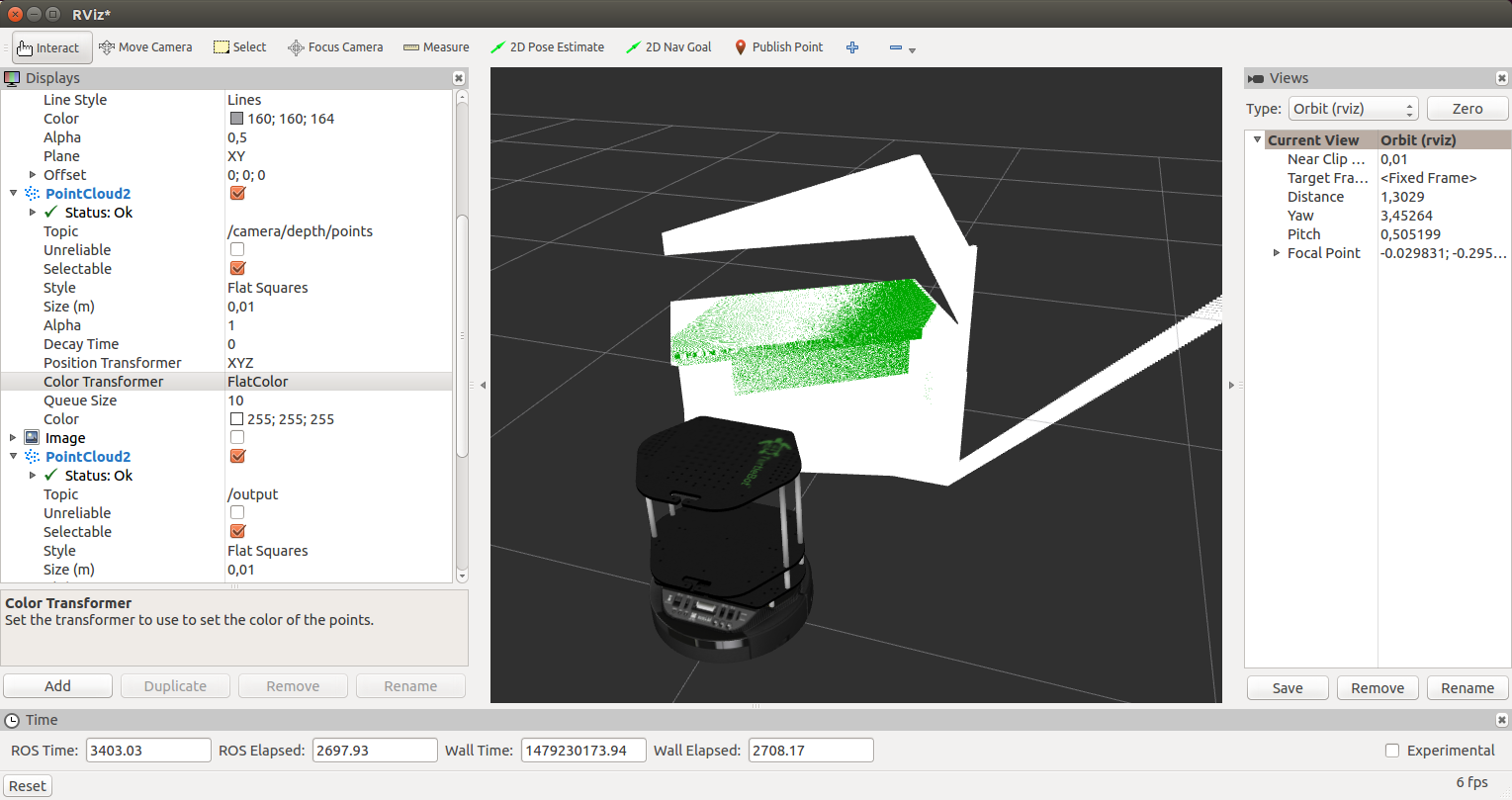Toggle Selectable for the /camera/depth/points cloud
Image resolution: width=1512 pixels, height=800 pixels.
237,268
